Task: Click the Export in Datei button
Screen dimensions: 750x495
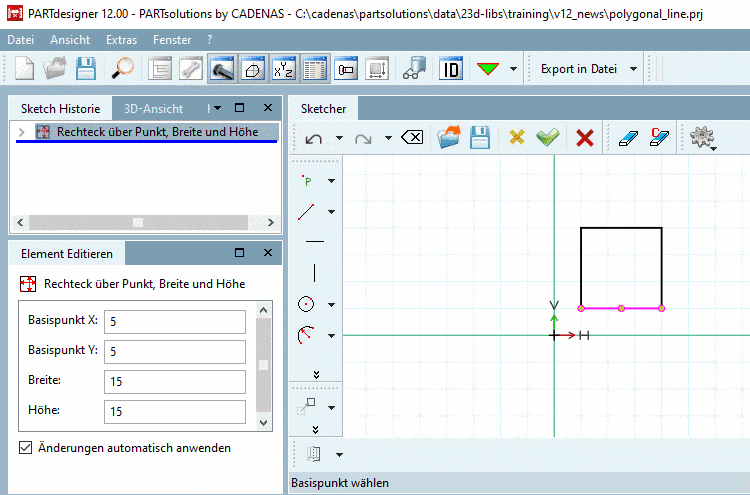Action: click(578, 69)
